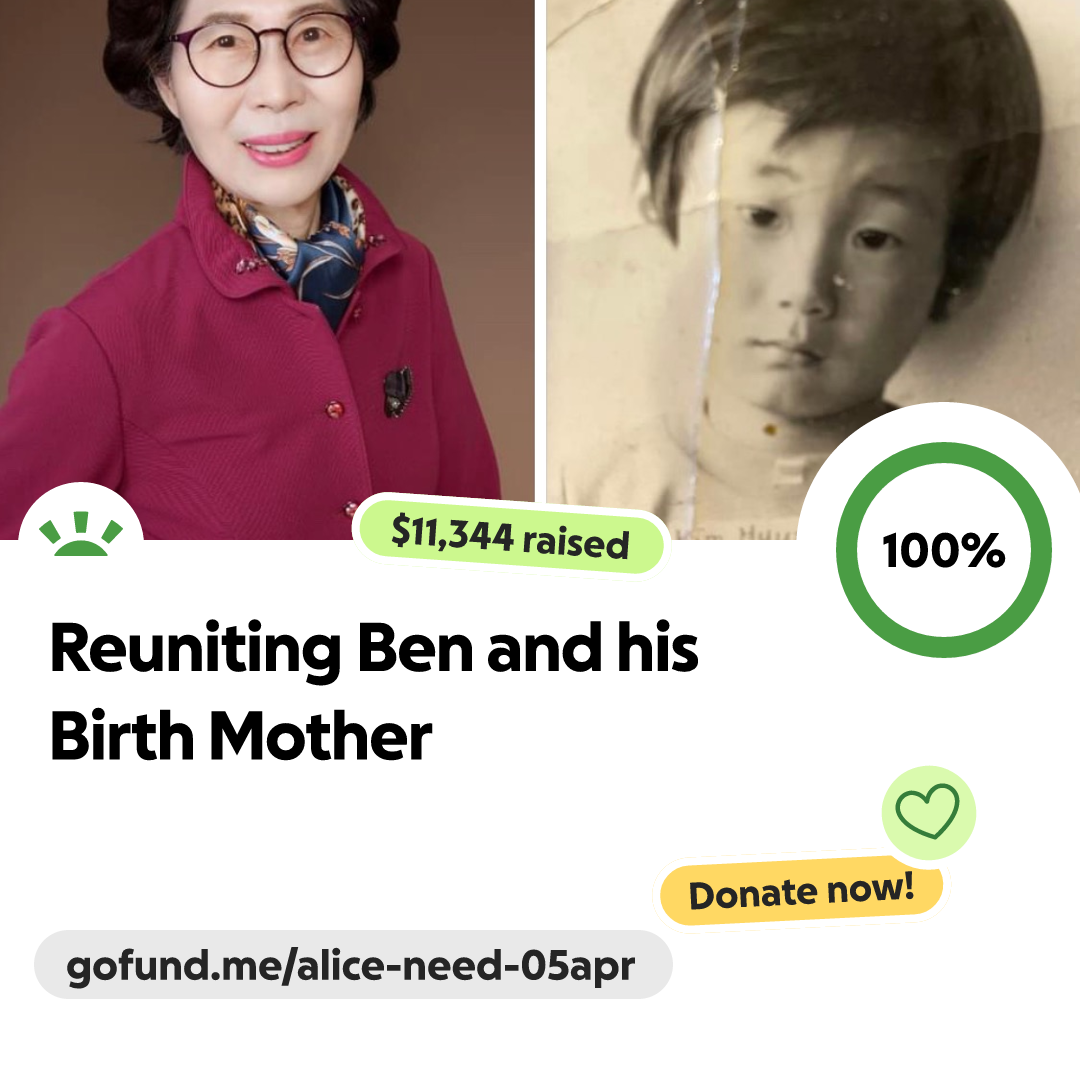This screenshot has height=1080, width=1080.
Task: Click the GoFundMe sunburst logo
Action: click(81, 534)
